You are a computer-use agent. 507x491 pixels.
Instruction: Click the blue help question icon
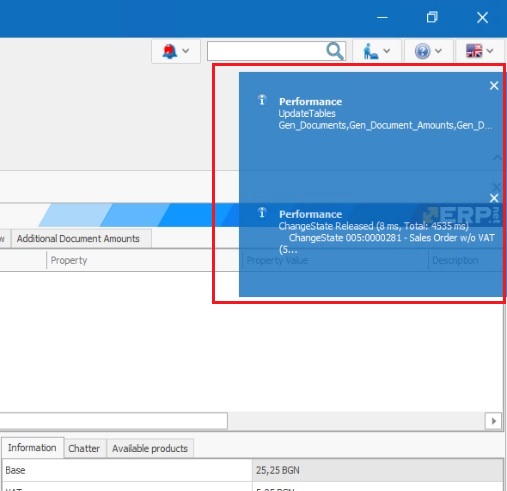[x=422, y=51]
